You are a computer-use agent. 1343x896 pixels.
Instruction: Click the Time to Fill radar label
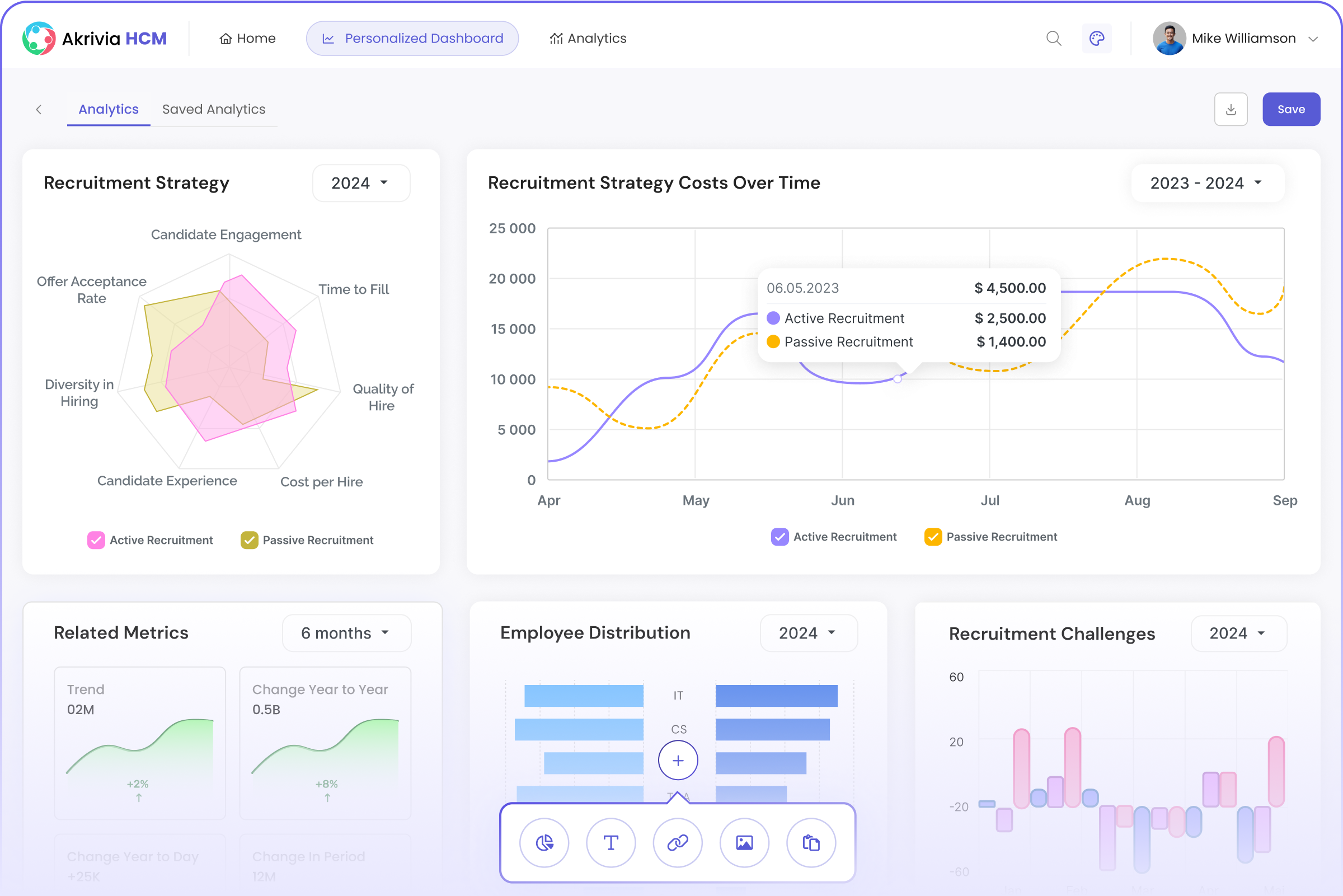[354, 289]
